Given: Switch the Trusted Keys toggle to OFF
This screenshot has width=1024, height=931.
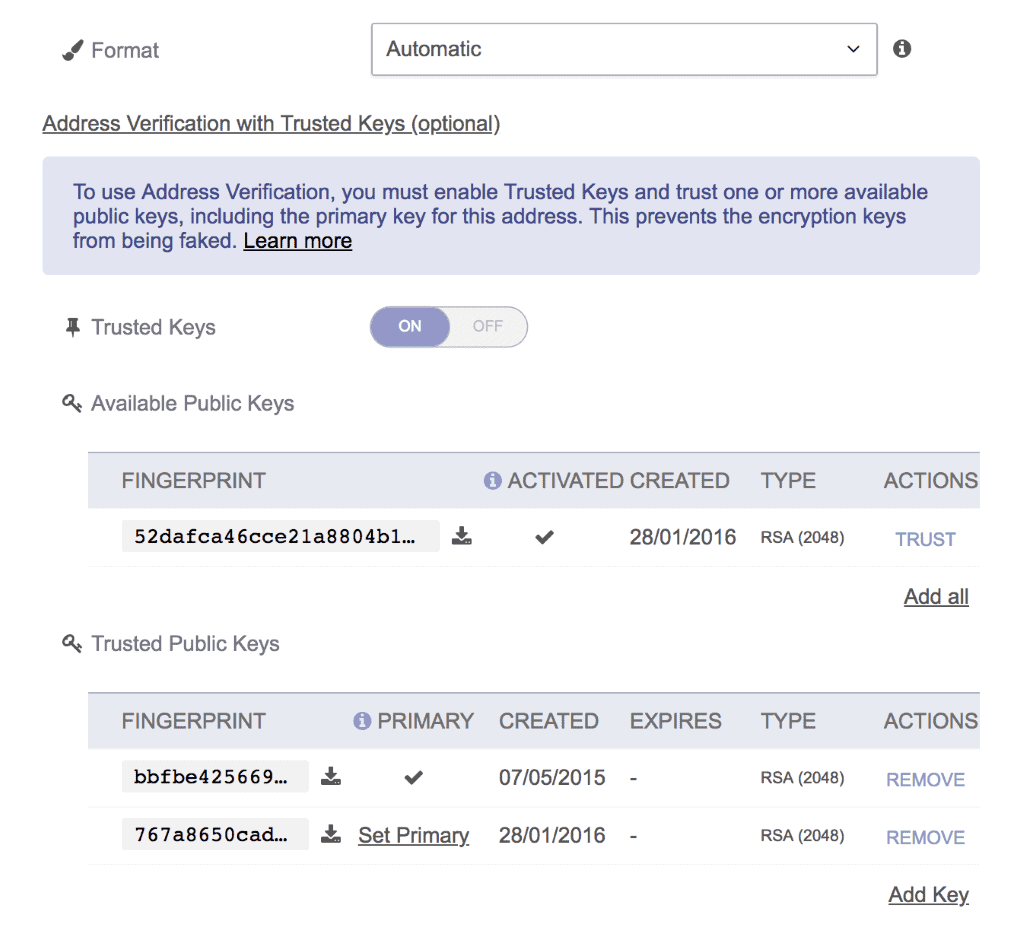Looking at the screenshot, I should pos(487,326).
